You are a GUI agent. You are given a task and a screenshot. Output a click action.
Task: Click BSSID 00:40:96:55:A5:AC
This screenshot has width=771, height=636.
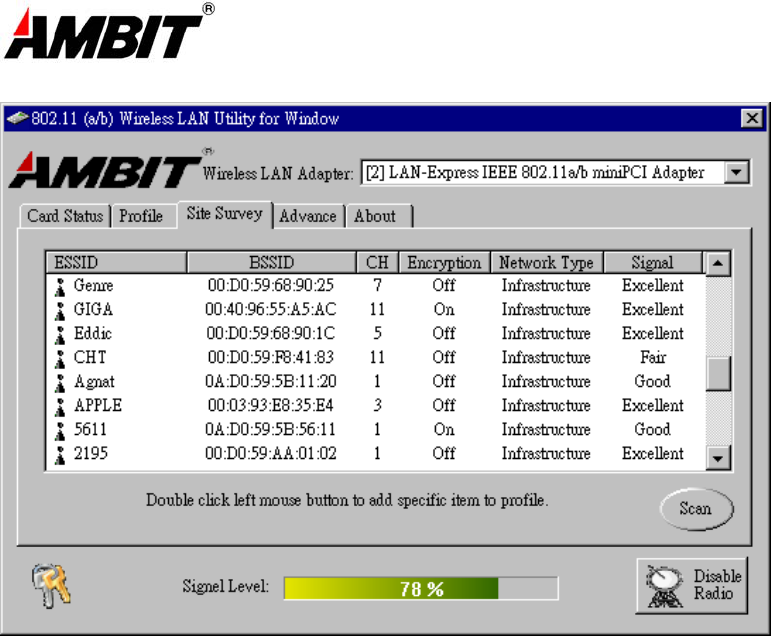point(271,309)
